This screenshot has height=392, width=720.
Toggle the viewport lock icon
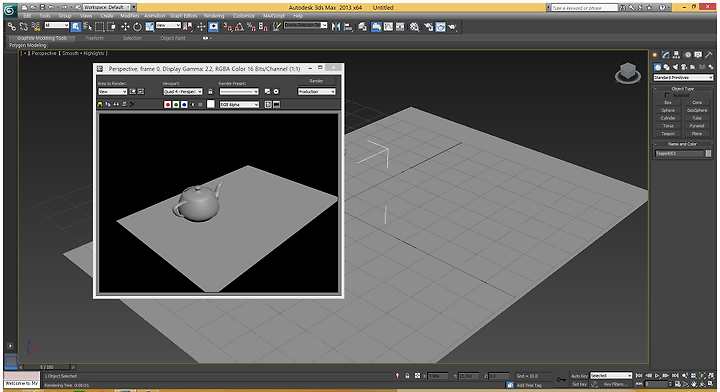(x=210, y=92)
